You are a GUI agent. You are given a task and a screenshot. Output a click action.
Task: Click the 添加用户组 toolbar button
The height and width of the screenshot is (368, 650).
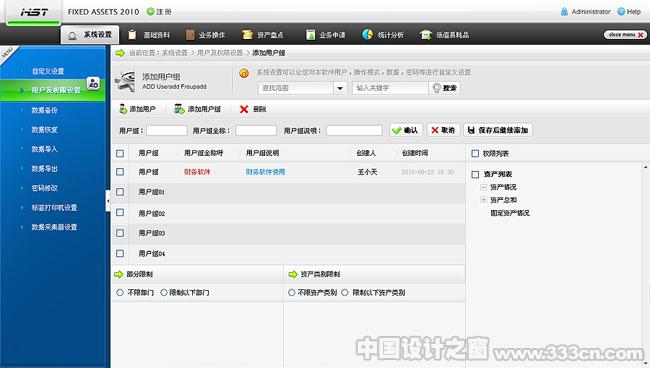click(x=197, y=109)
